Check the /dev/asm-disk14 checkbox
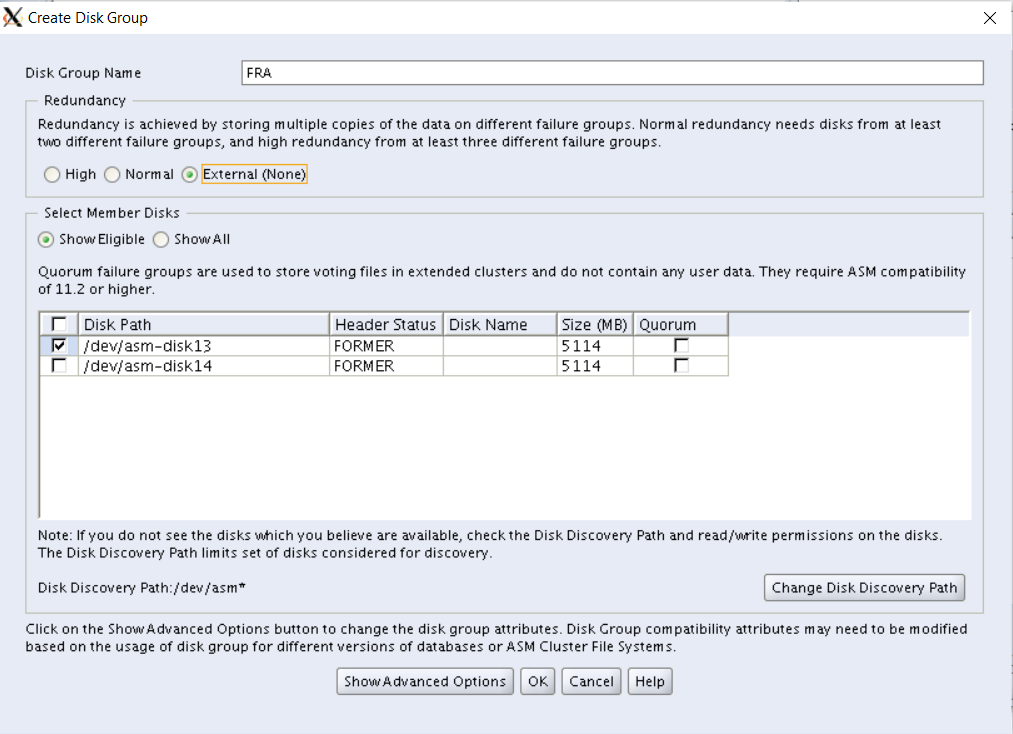Viewport: 1013px width, 734px height. click(x=59, y=366)
